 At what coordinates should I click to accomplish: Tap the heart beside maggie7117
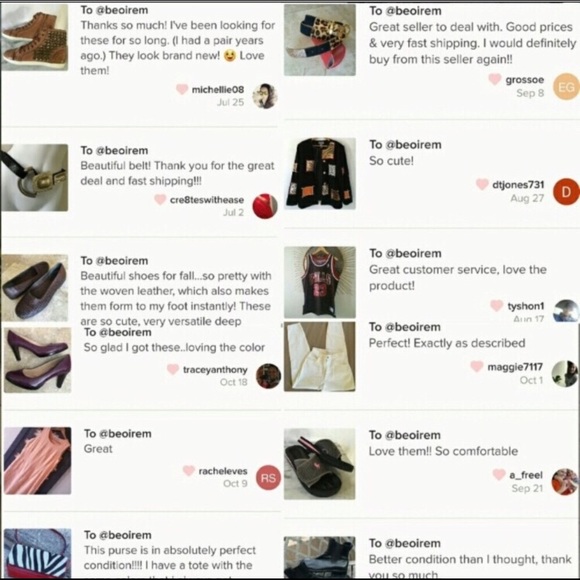click(x=476, y=366)
